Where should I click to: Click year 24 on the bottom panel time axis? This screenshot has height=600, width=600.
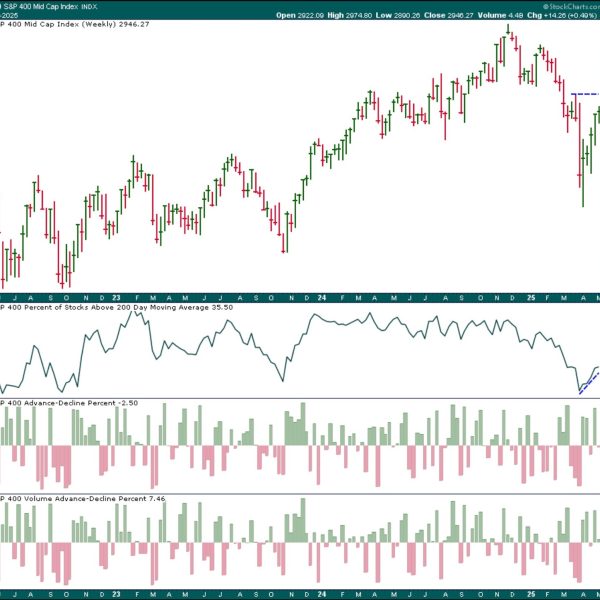pos(321,594)
